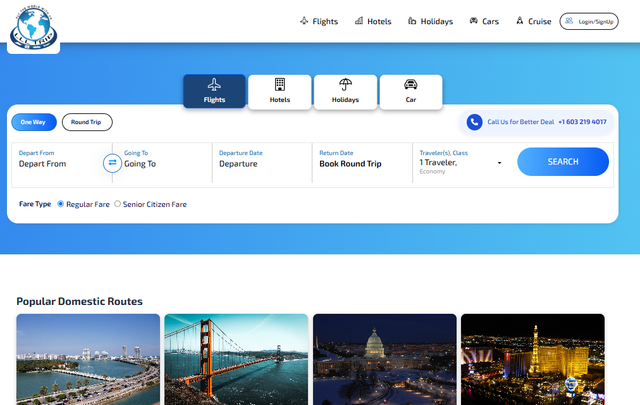Open the Miami coastal city route thumbnail
This screenshot has height=405, width=640.
(x=88, y=359)
